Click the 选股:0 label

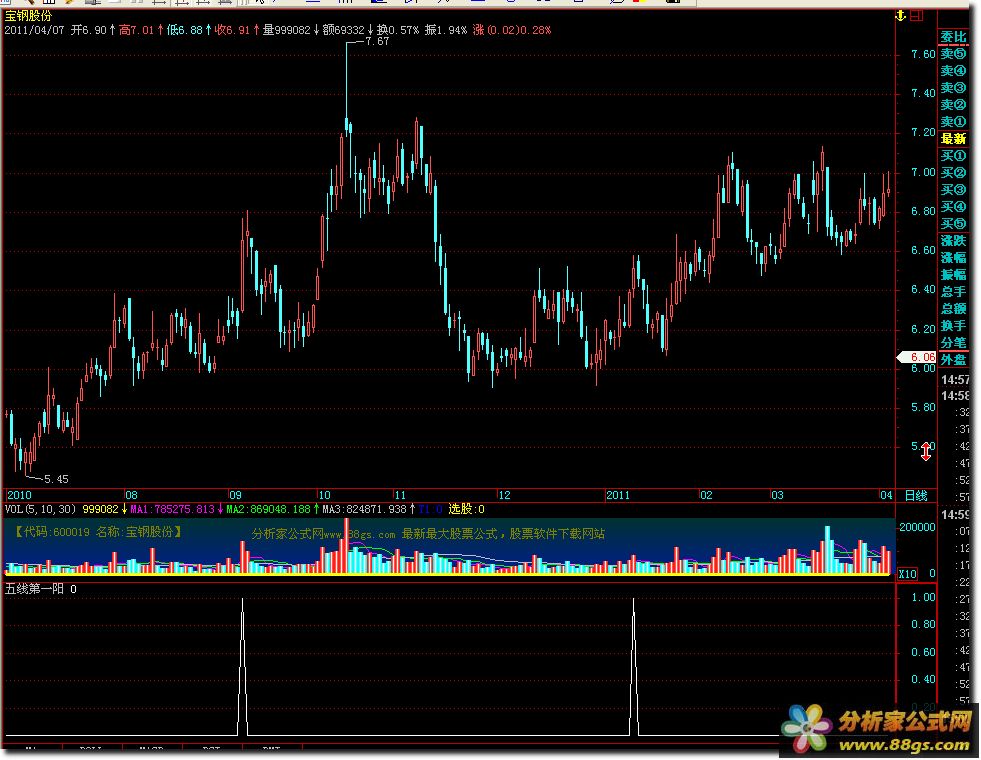466,510
